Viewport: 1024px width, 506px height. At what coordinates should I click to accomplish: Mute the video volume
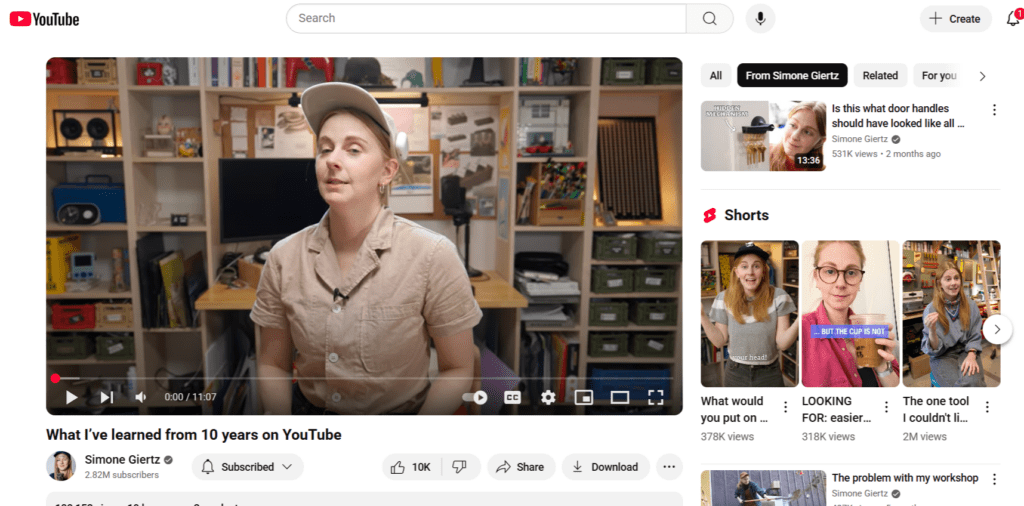click(x=140, y=397)
